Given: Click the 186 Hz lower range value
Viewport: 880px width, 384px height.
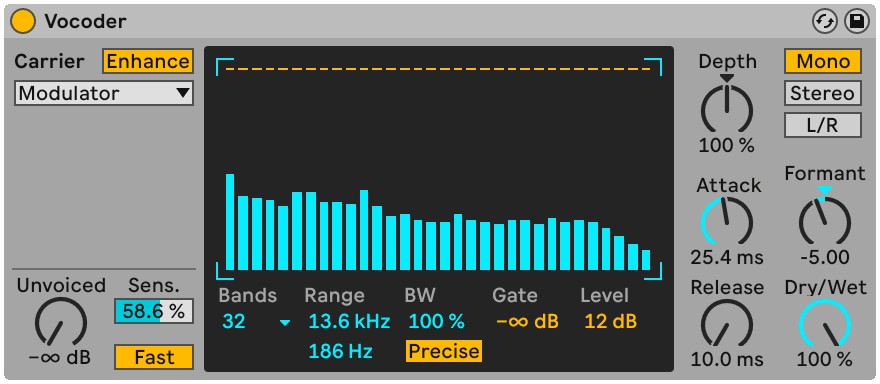Looking at the screenshot, I should (341, 351).
